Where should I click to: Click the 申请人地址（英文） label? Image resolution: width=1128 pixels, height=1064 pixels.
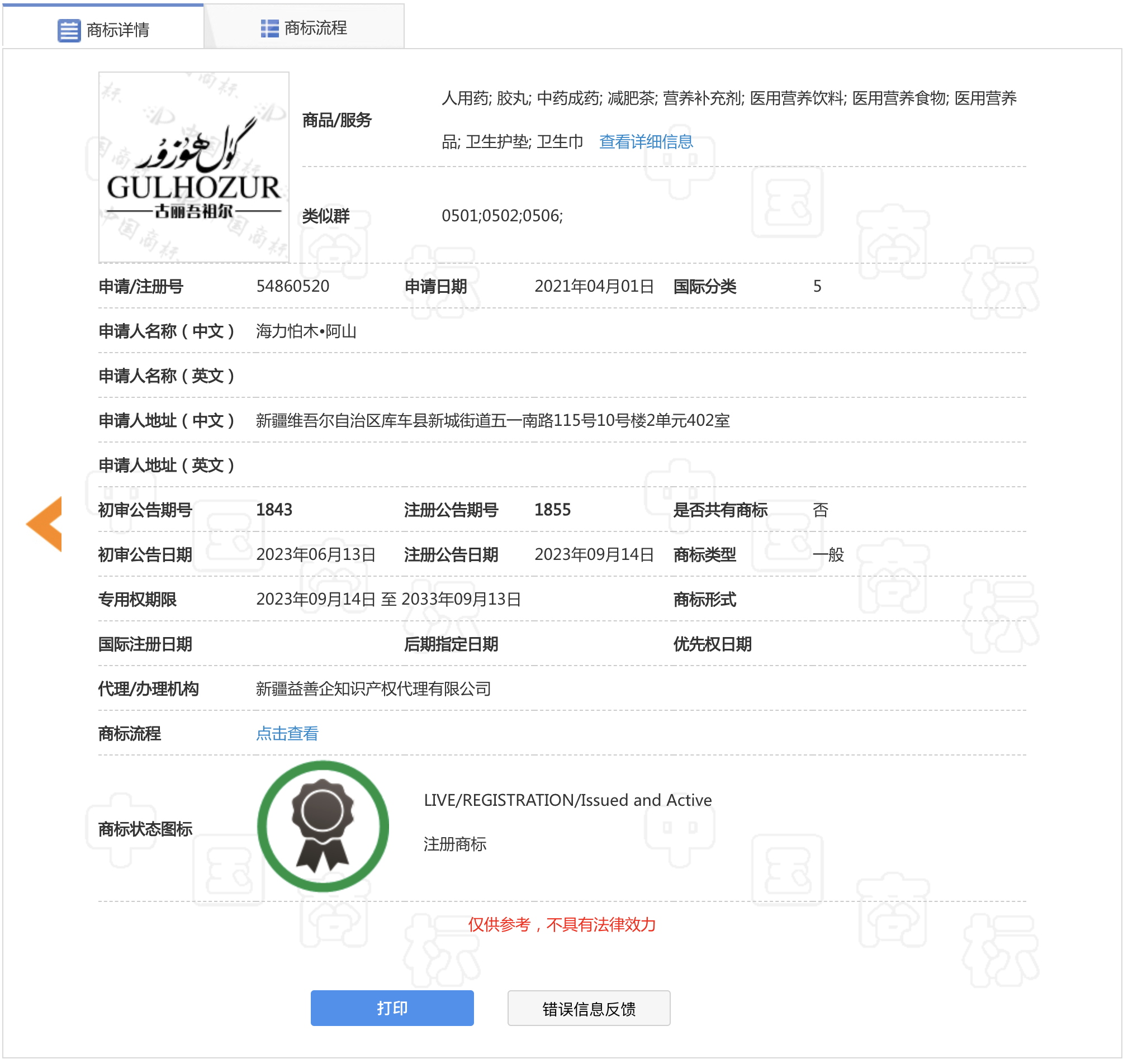pyautogui.click(x=167, y=465)
